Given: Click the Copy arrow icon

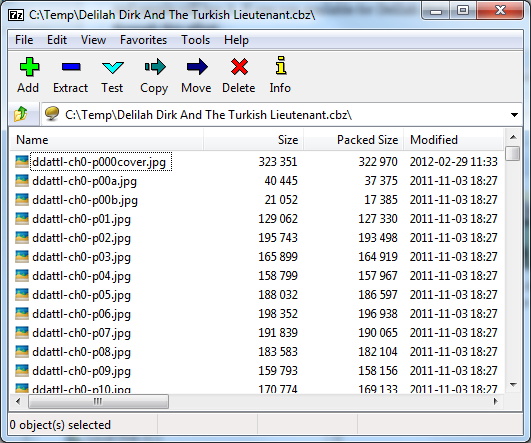Looking at the screenshot, I should 155,67.
